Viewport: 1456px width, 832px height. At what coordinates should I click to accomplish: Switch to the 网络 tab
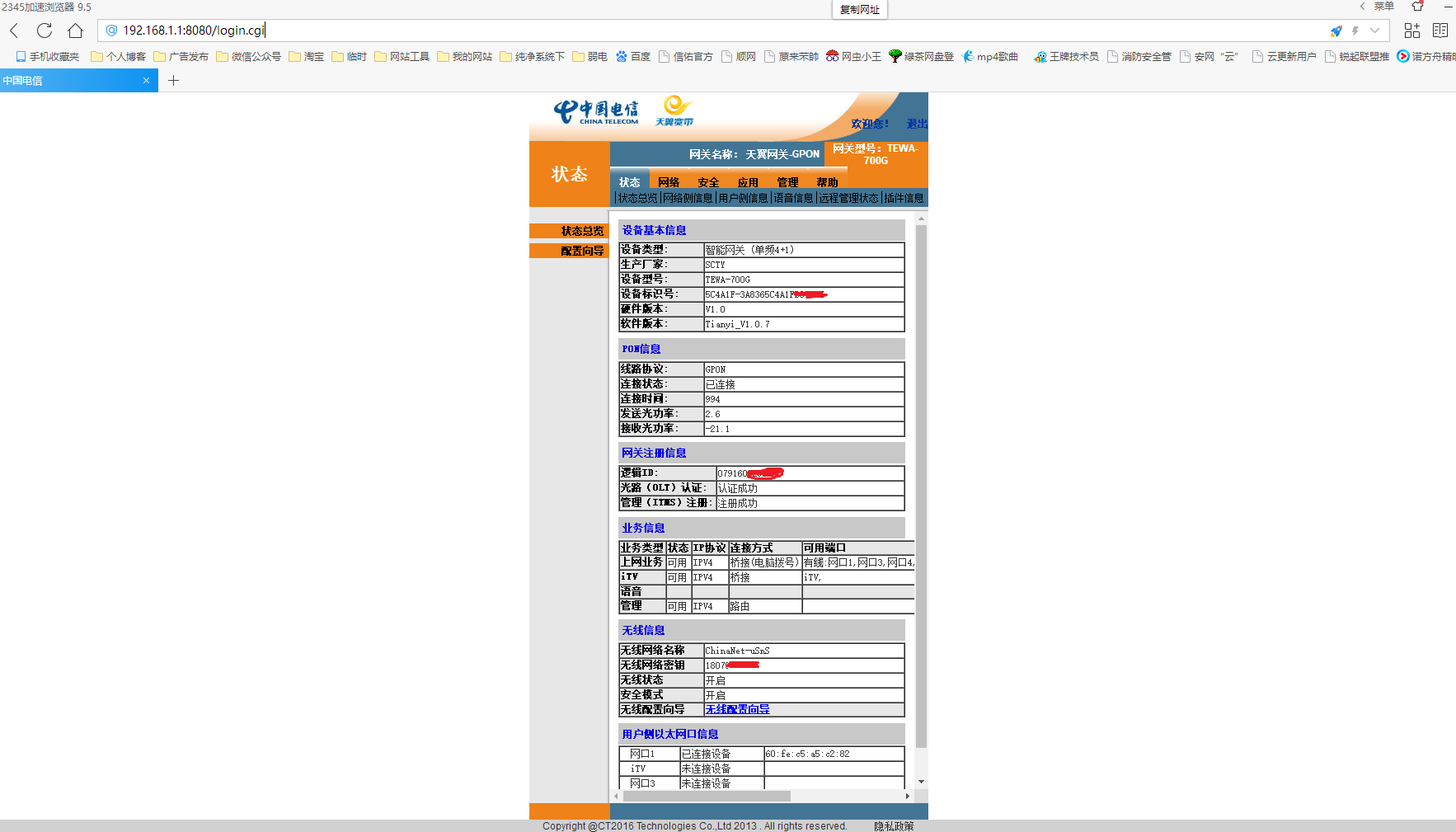(669, 182)
